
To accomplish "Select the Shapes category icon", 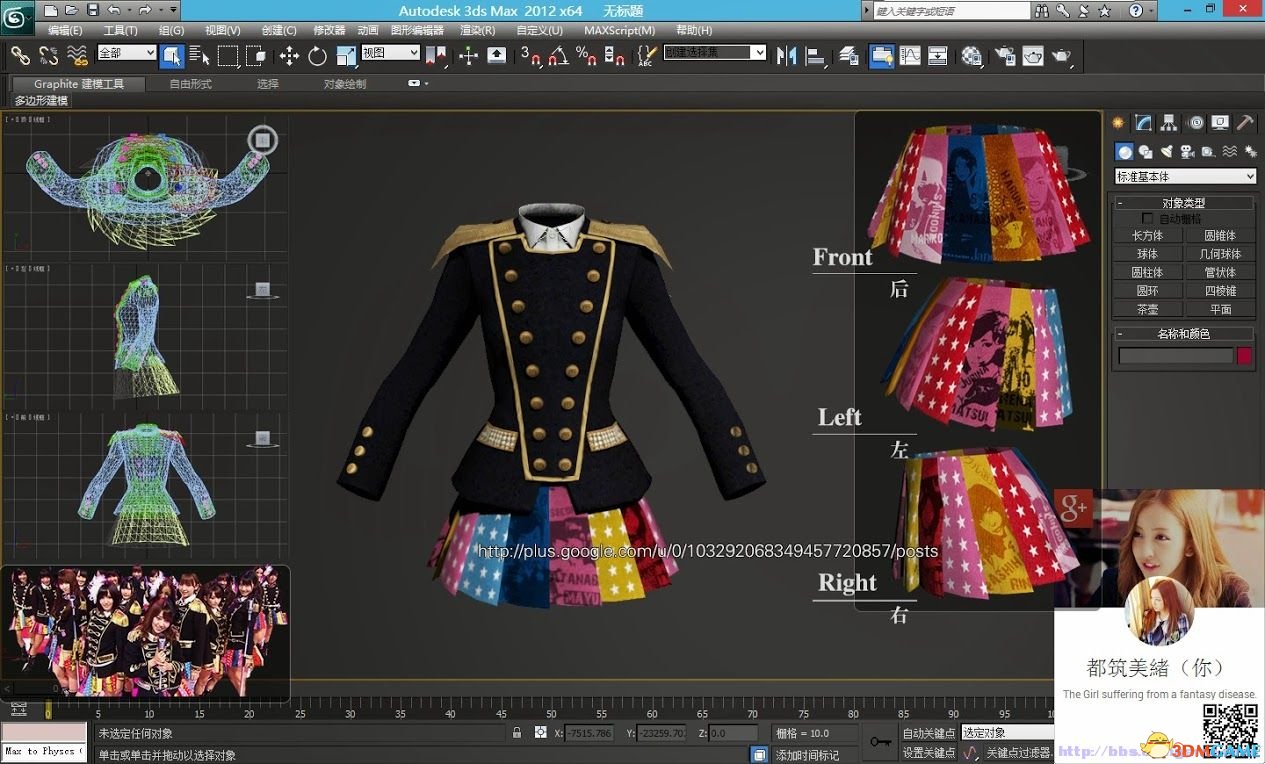I will click(x=1146, y=152).
